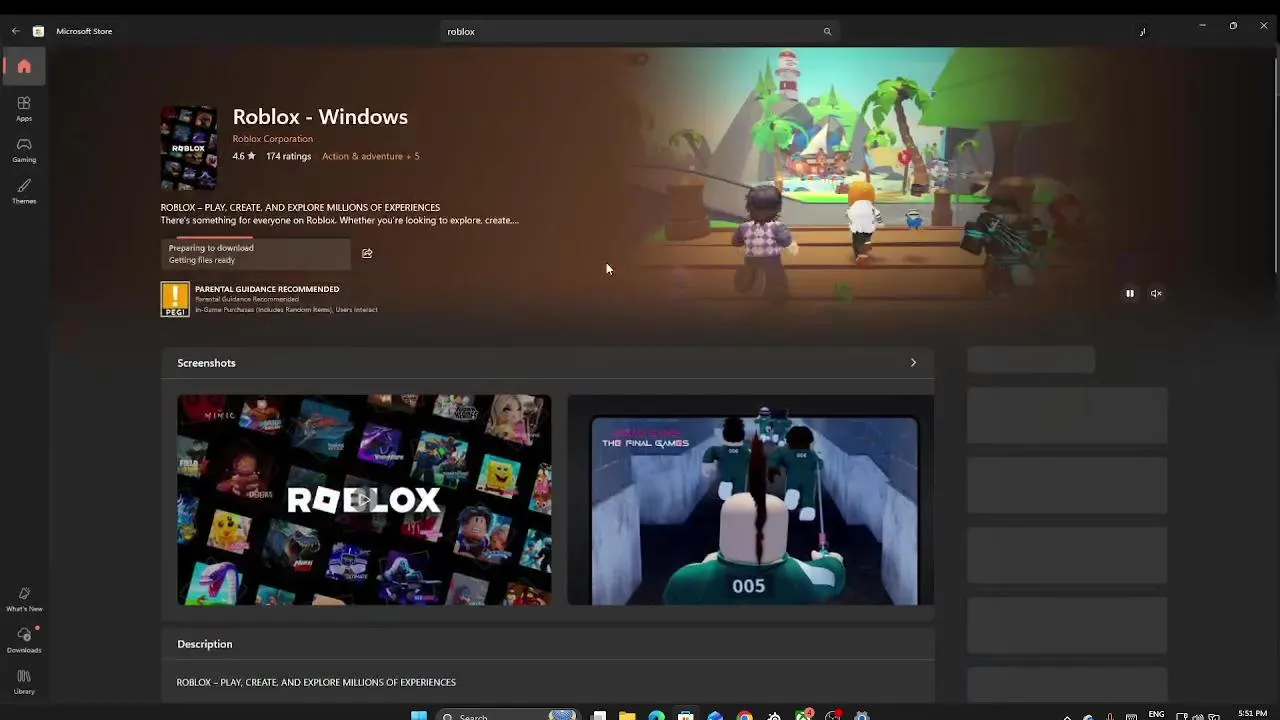
Task: Click Parental Guidance Recommended text
Action: [267, 289]
